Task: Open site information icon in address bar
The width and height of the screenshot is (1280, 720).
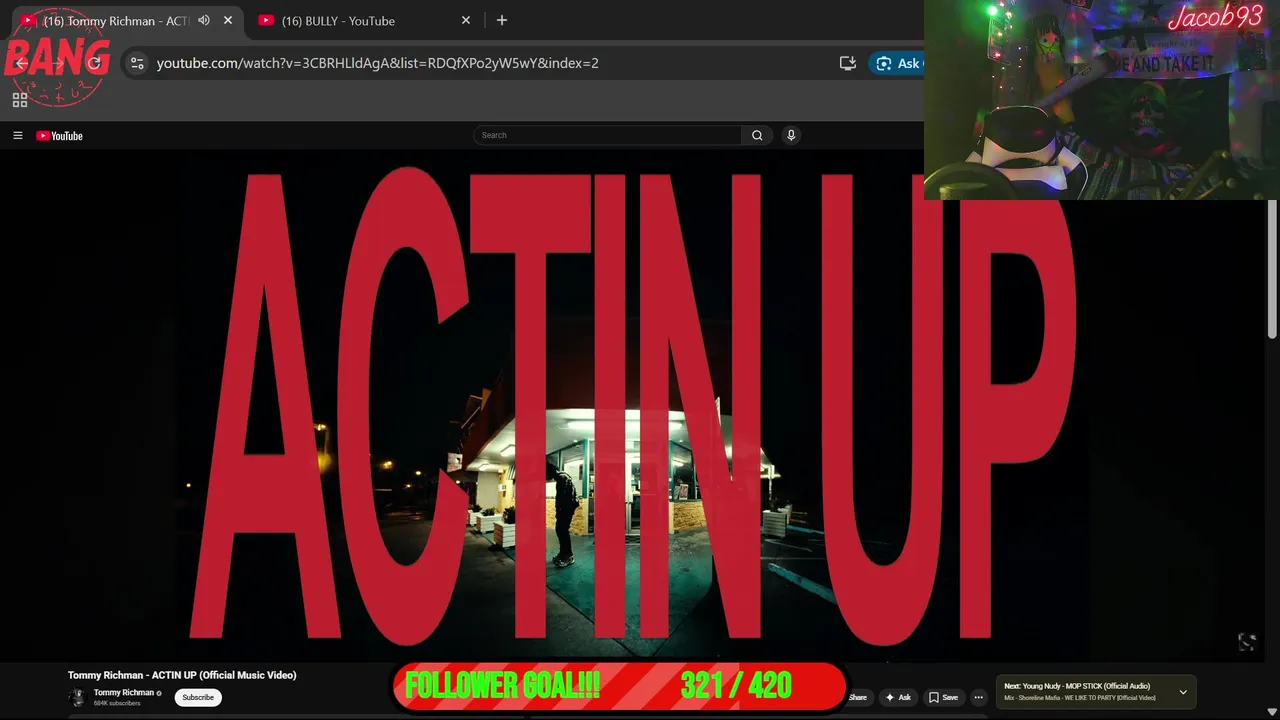Action: coord(137,63)
